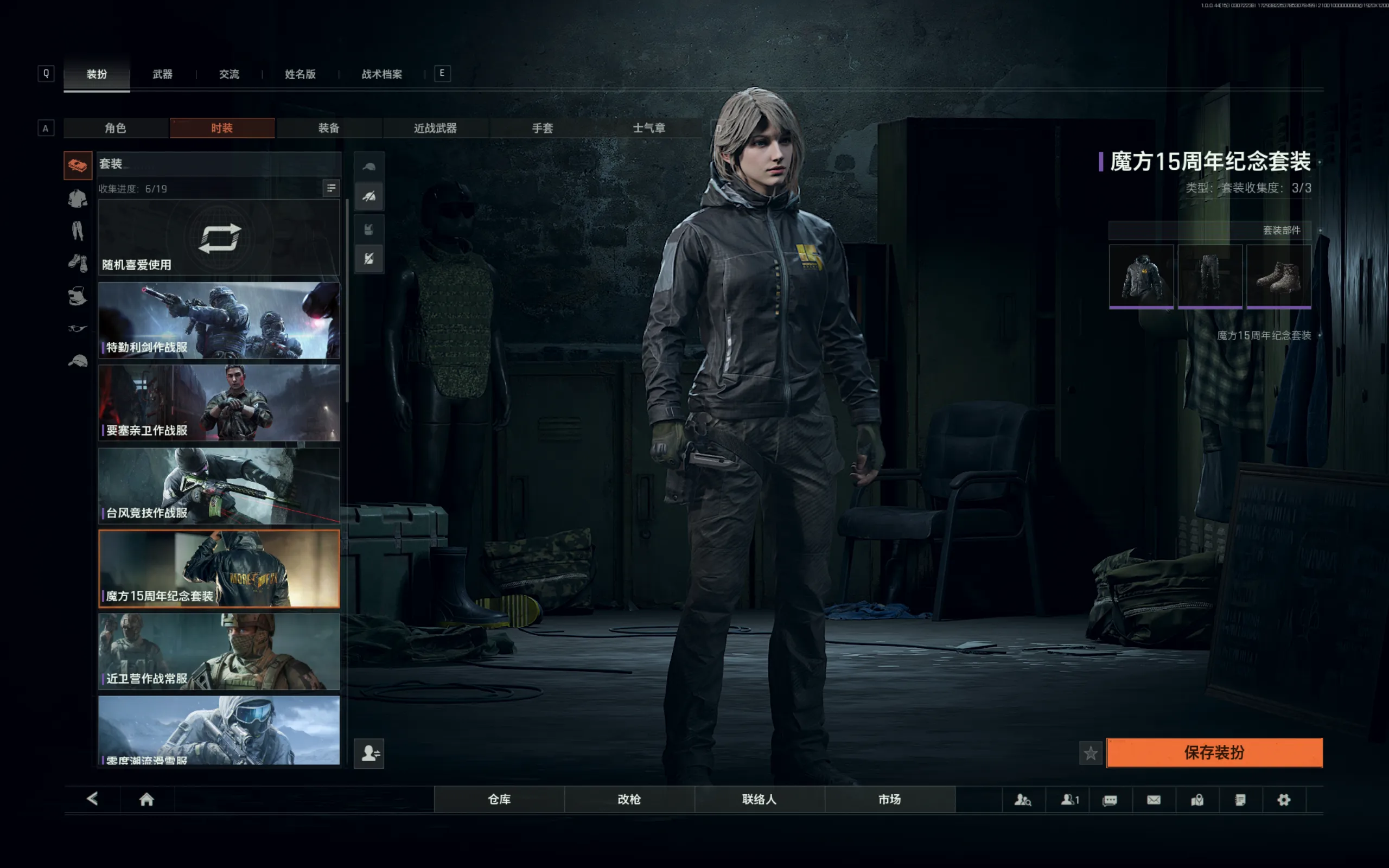Viewport: 1389px width, 868px height.
Task: Open the shirt tops category
Action: coord(78,199)
